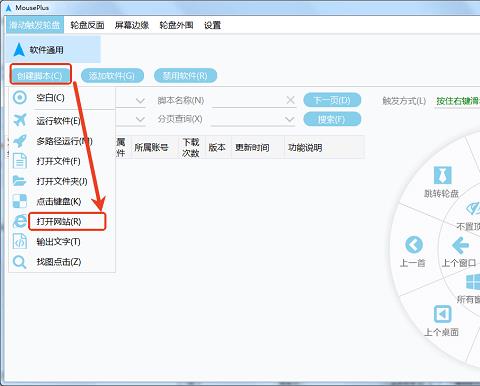Expand the 分页查询(X) combo box
The width and height of the screenshot is (480, 386).
(x=290, y=119)
